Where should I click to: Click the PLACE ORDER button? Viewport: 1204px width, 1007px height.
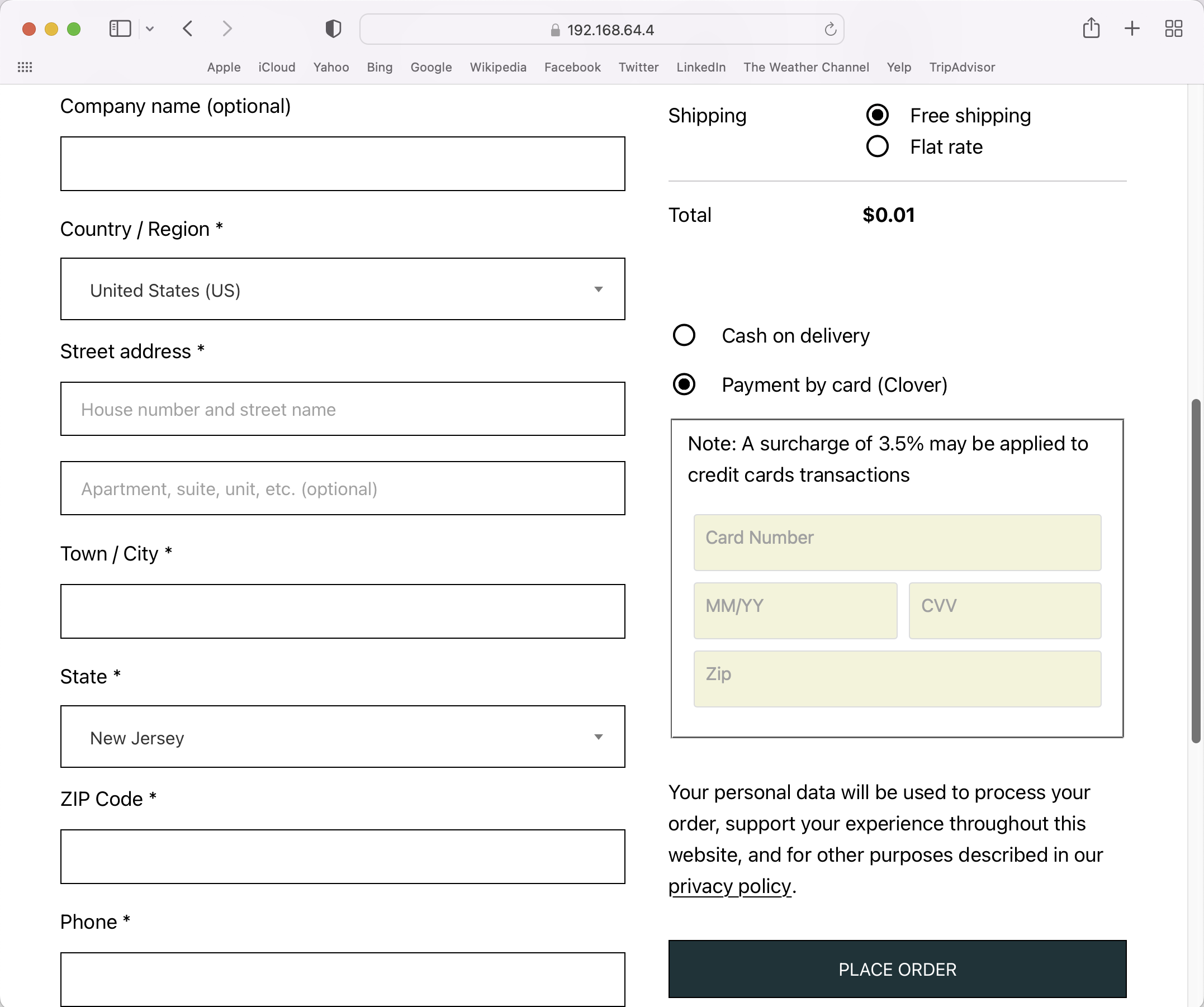(897, 969)
